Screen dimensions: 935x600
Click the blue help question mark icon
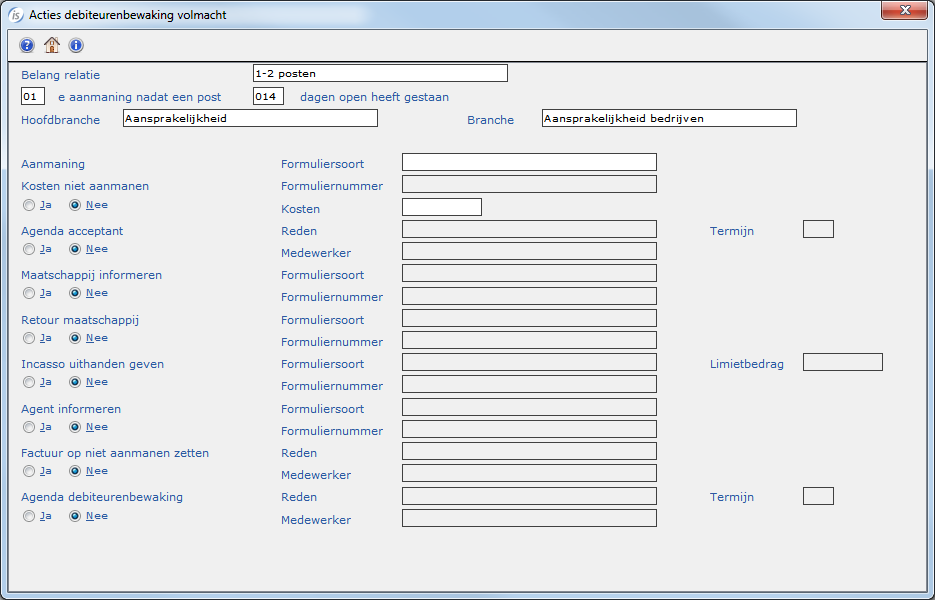(27, 45)
